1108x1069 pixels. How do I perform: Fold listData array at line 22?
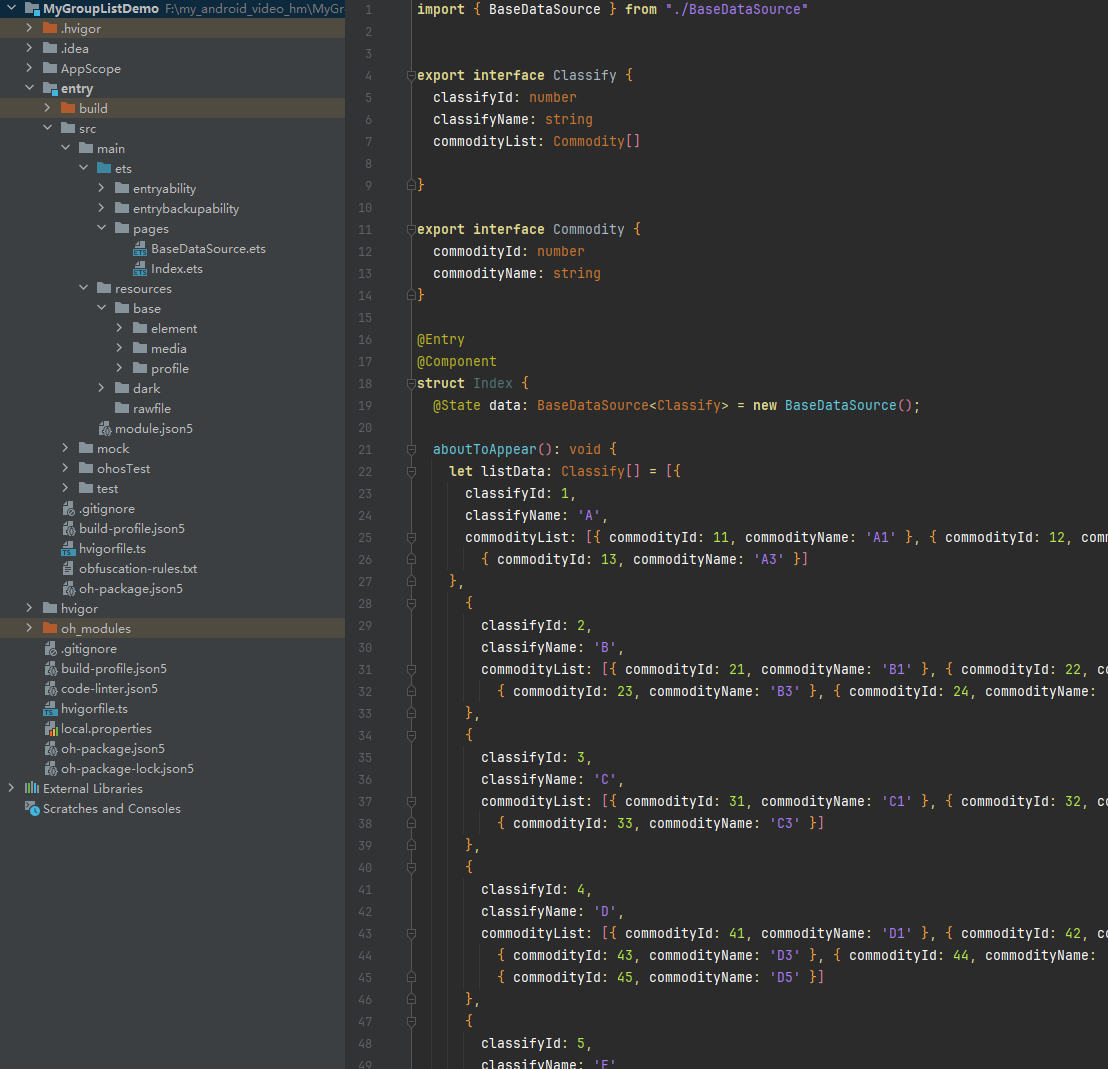tap(411, 471)
